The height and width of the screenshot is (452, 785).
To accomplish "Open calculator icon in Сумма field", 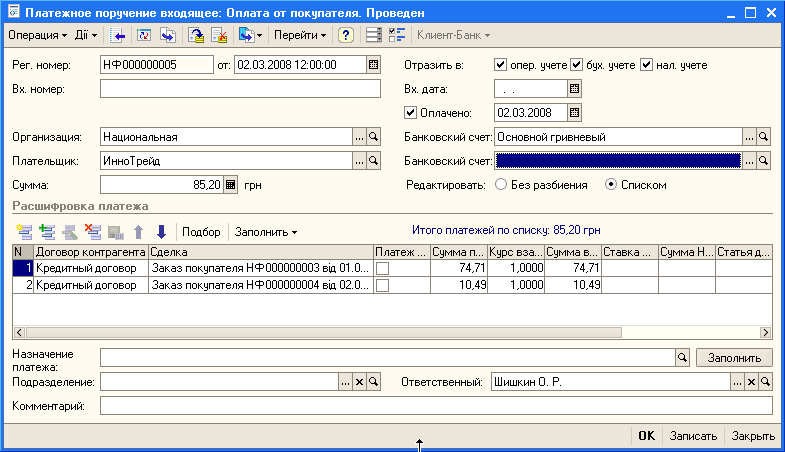I will coord(231,185).
